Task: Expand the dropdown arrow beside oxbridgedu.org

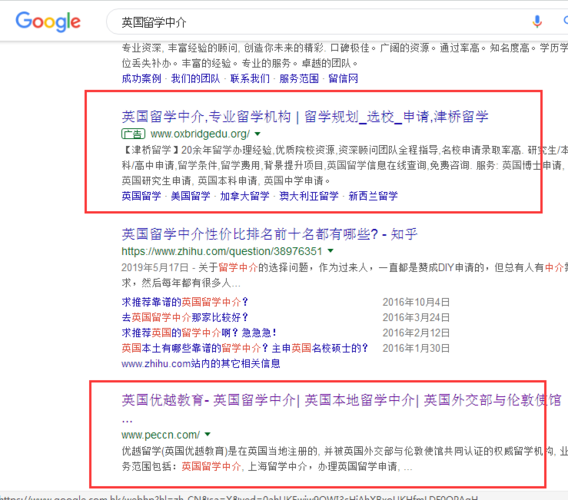Action: coord(258,134)
